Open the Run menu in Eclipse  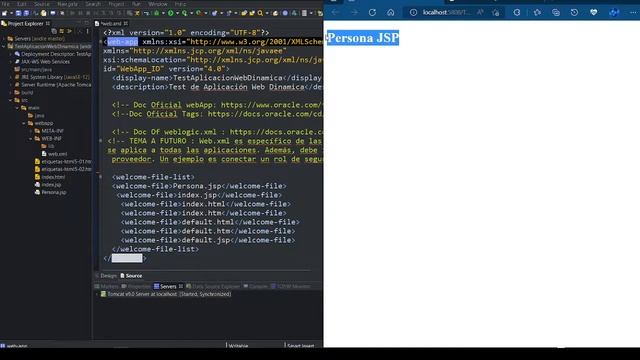tap(136, 4)
